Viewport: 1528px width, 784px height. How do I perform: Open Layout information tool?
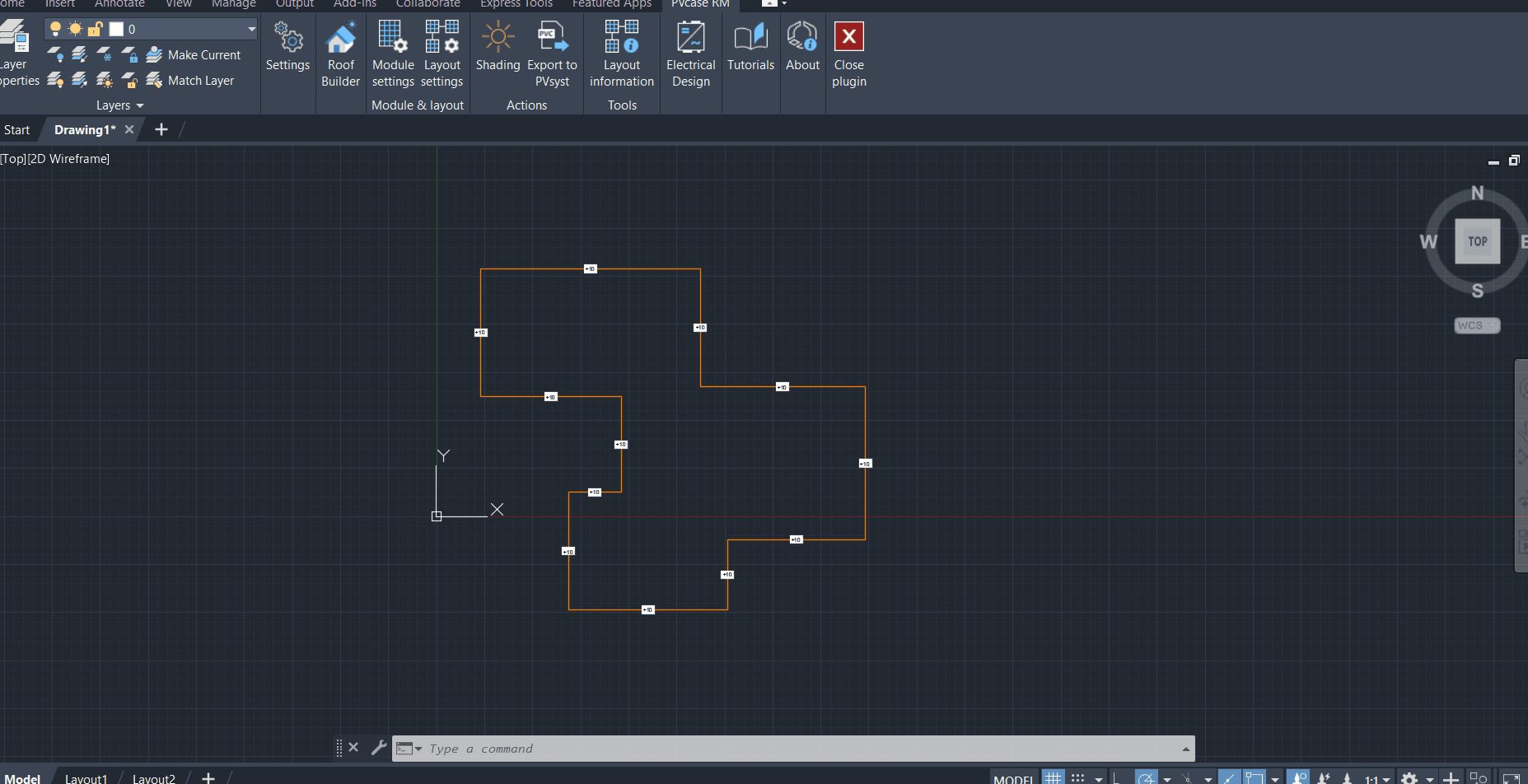[621, 54]
